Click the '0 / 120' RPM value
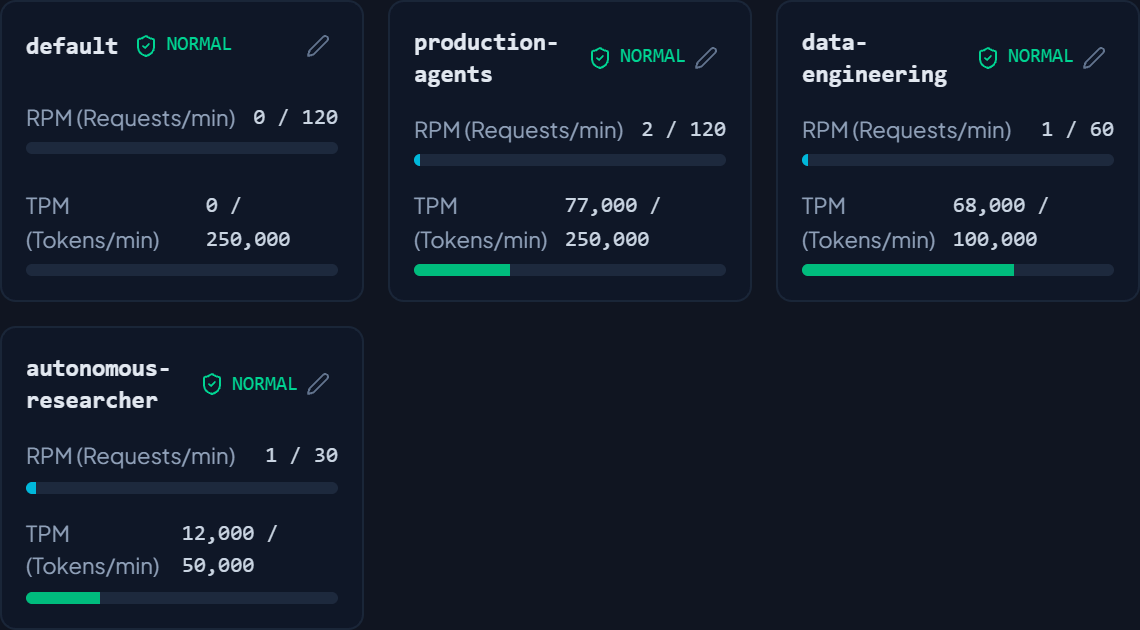The image size is (1140, 630). click(x=296, y=117)
